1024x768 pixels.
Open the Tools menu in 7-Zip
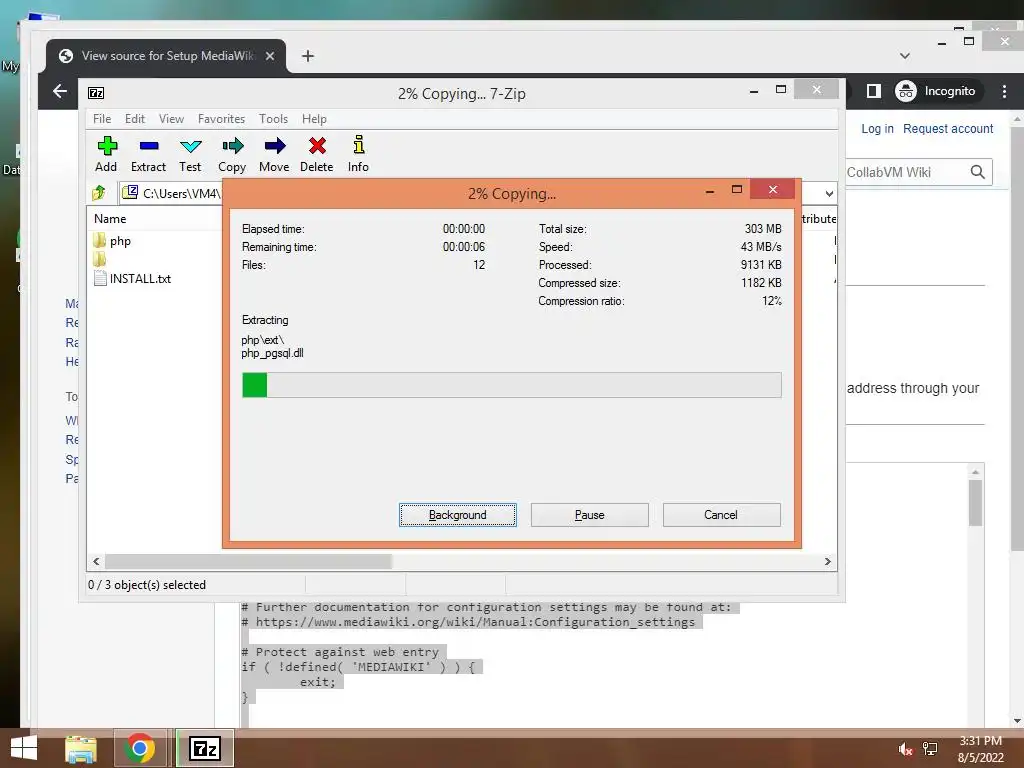point(273,119)
